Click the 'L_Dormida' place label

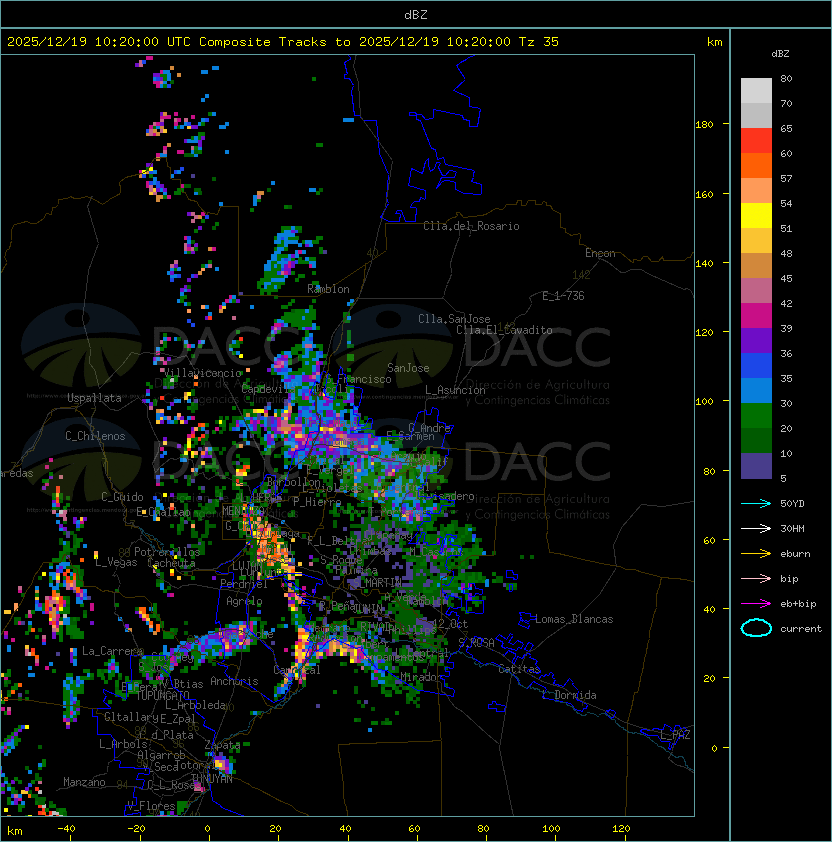(569, 695)
